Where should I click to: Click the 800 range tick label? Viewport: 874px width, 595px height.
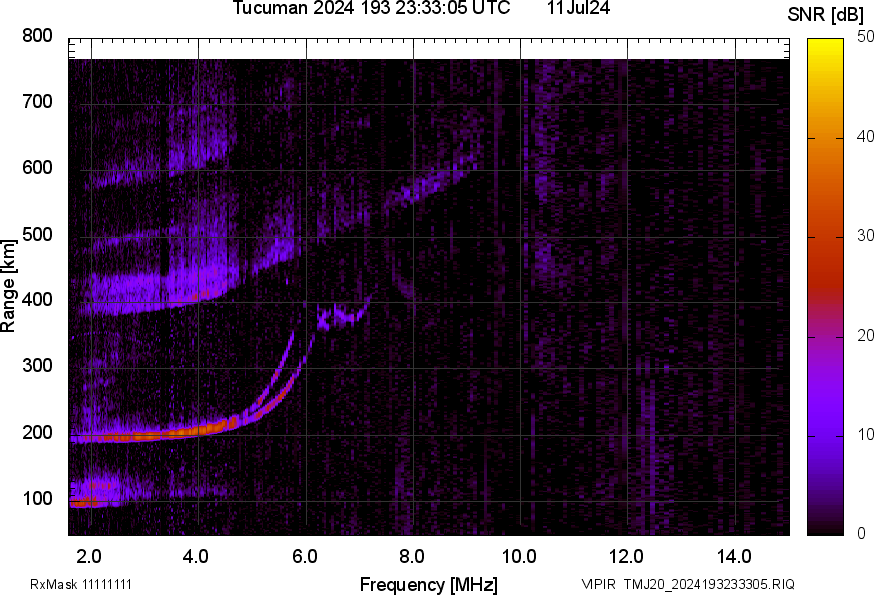pyautogui.click(x=37, y=36)
